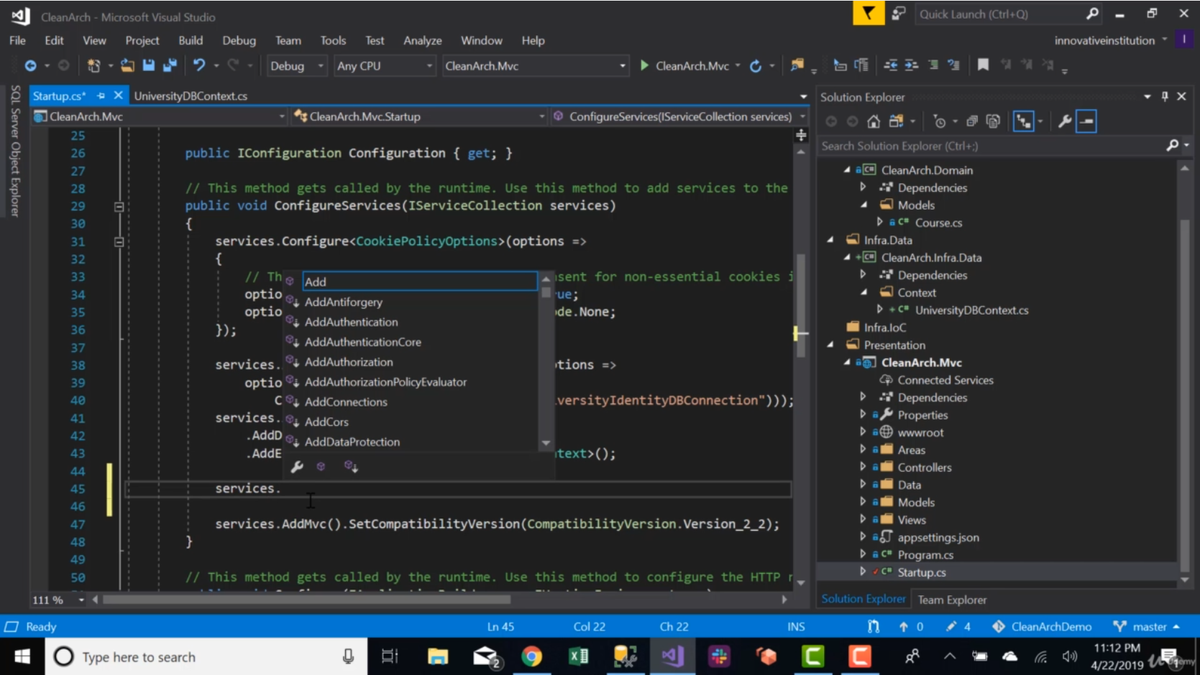Click the Save All toolbar icon
This screenshot has width=1200, height=675.
tap(170, 66)
